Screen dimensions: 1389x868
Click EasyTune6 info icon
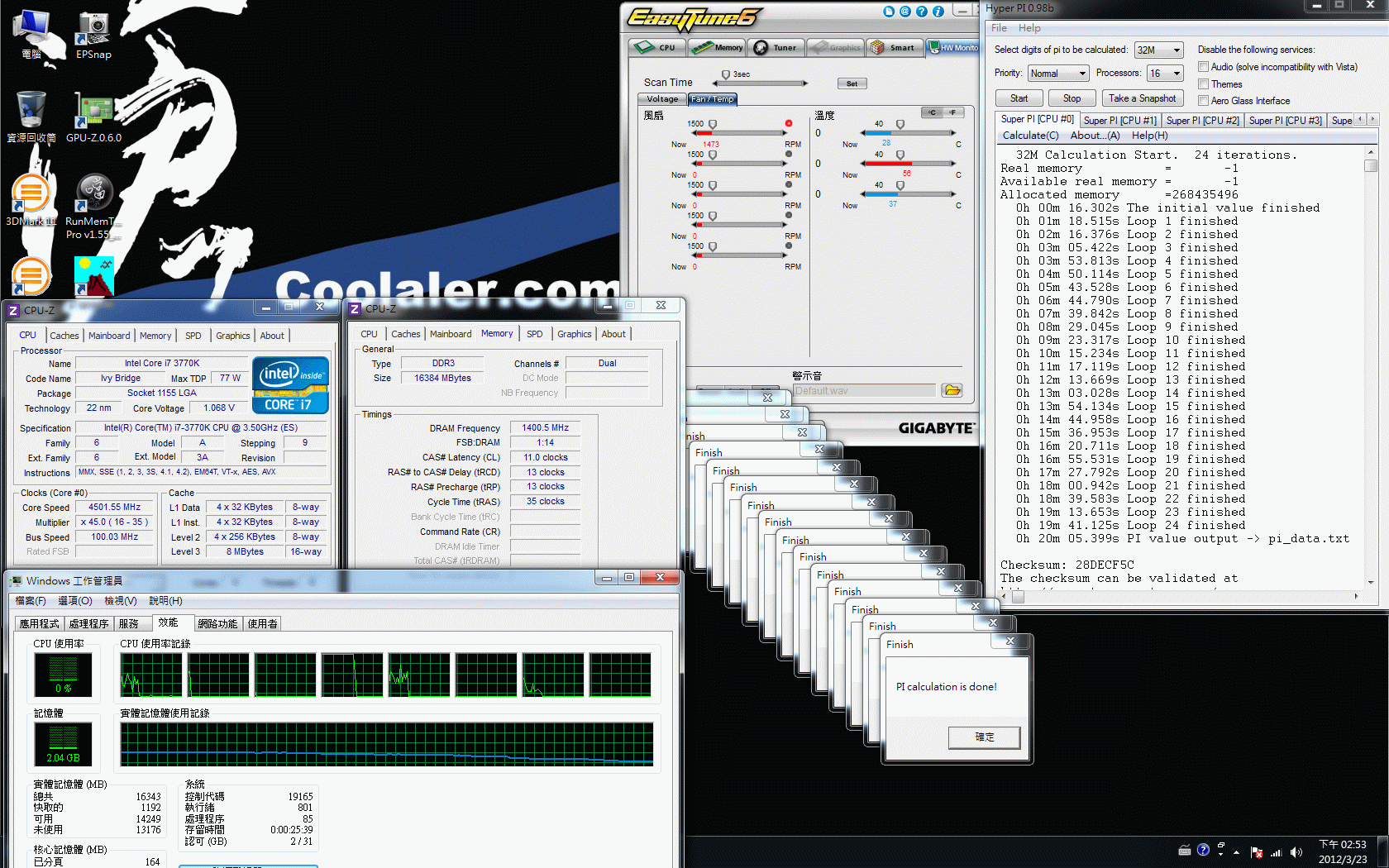coord(938,12)
